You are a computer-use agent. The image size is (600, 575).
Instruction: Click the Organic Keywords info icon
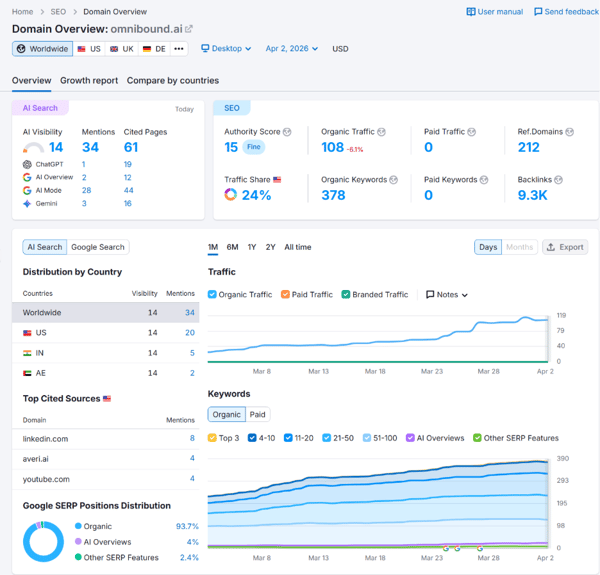coord(393,180)
